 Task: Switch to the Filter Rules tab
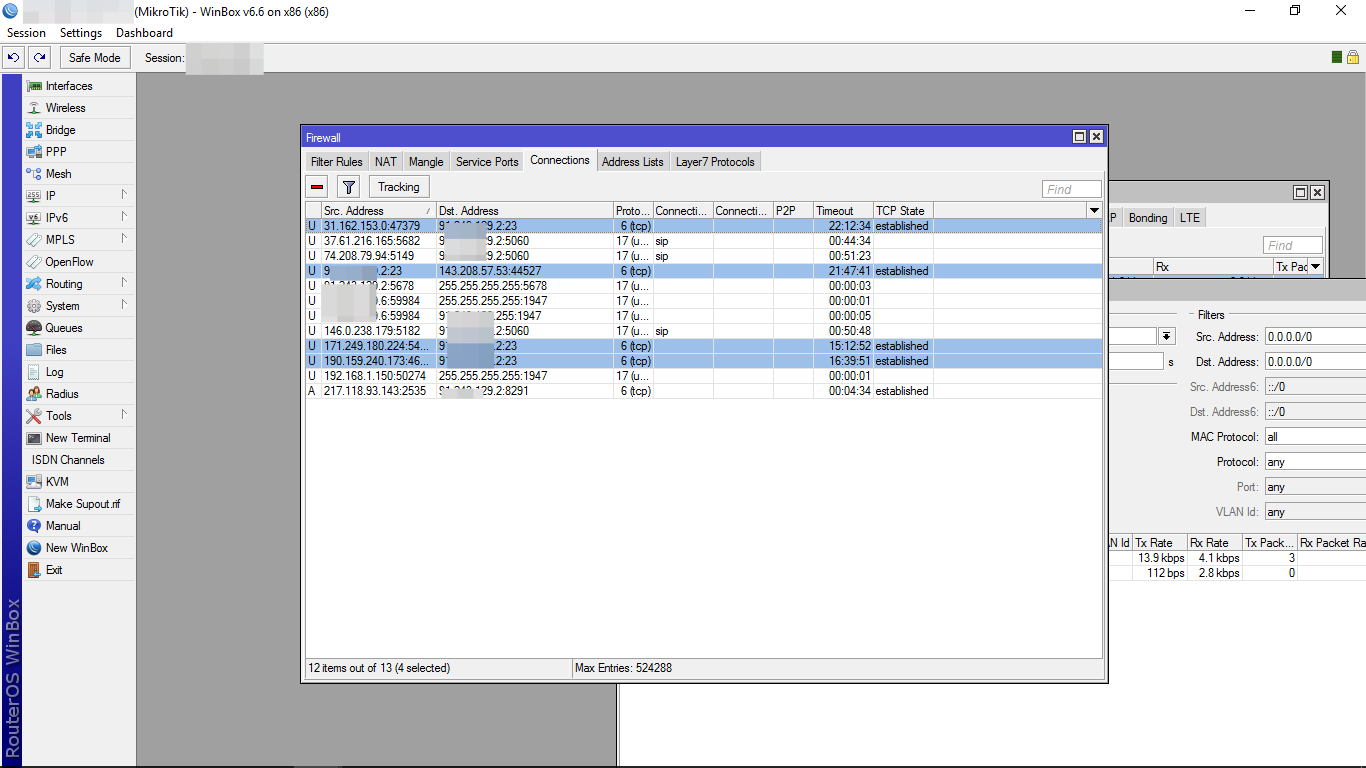337,162
